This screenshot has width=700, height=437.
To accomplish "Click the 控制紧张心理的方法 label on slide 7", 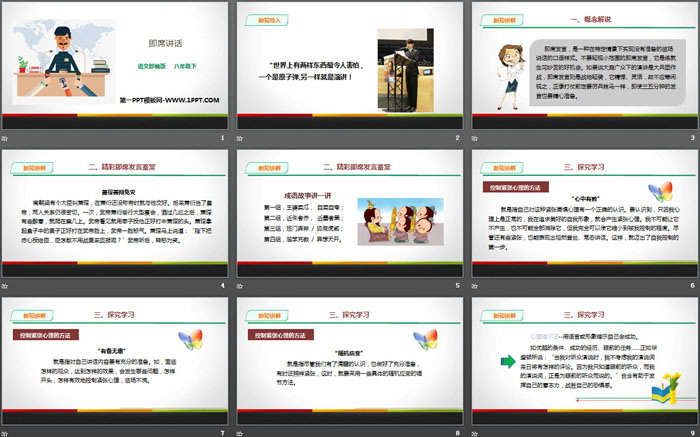I will tap(46, 335).
